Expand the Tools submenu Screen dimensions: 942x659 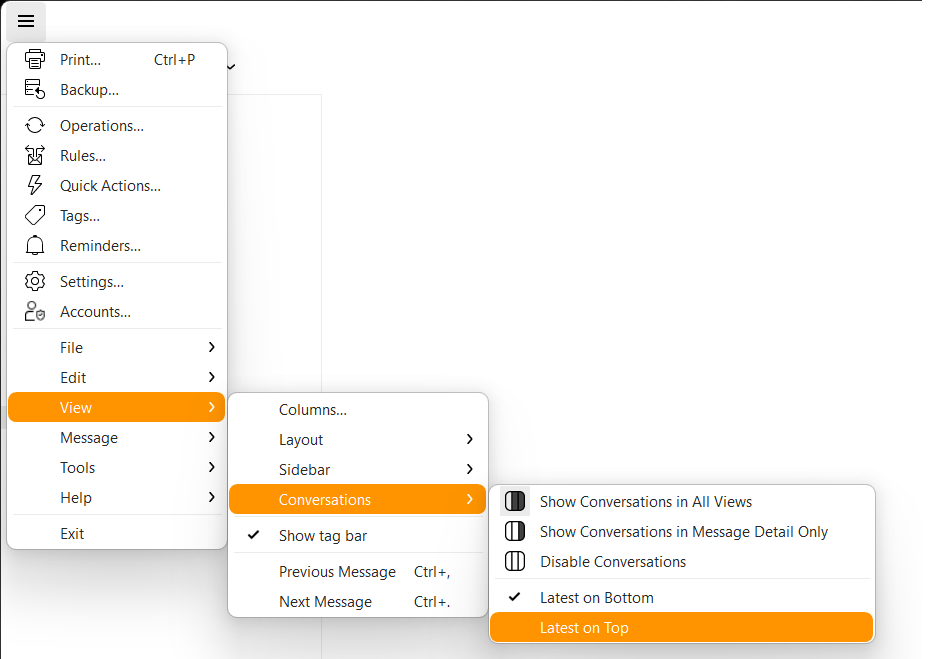click(x=117, y=468)
